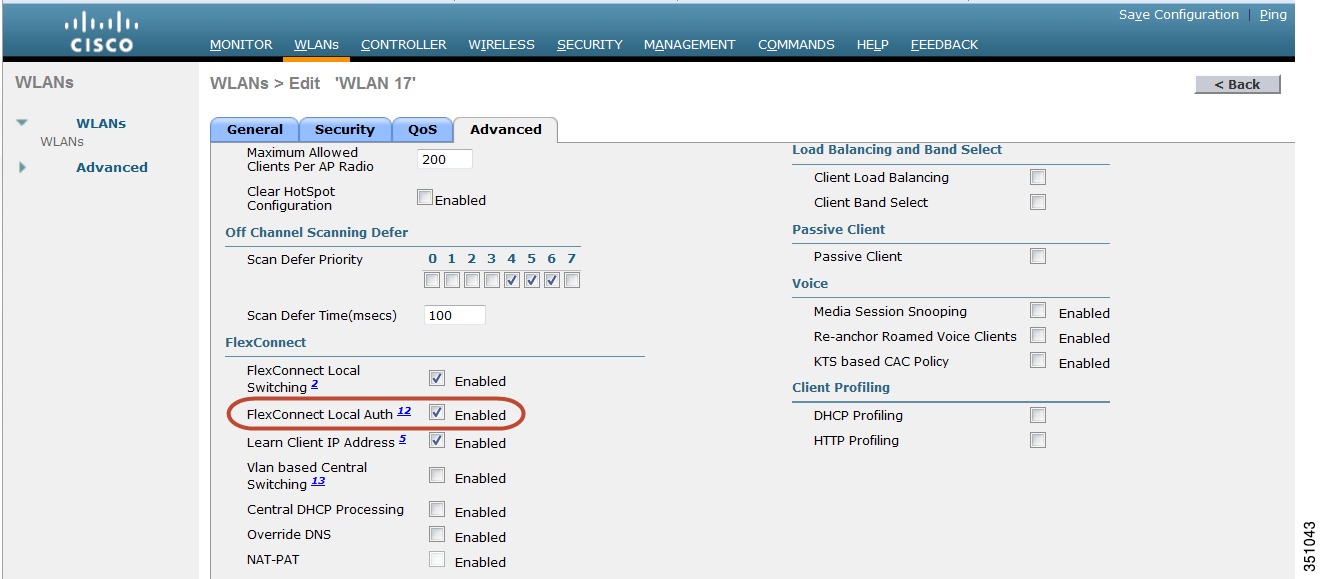Check Scan Defer Priority 2

point(472,280)
